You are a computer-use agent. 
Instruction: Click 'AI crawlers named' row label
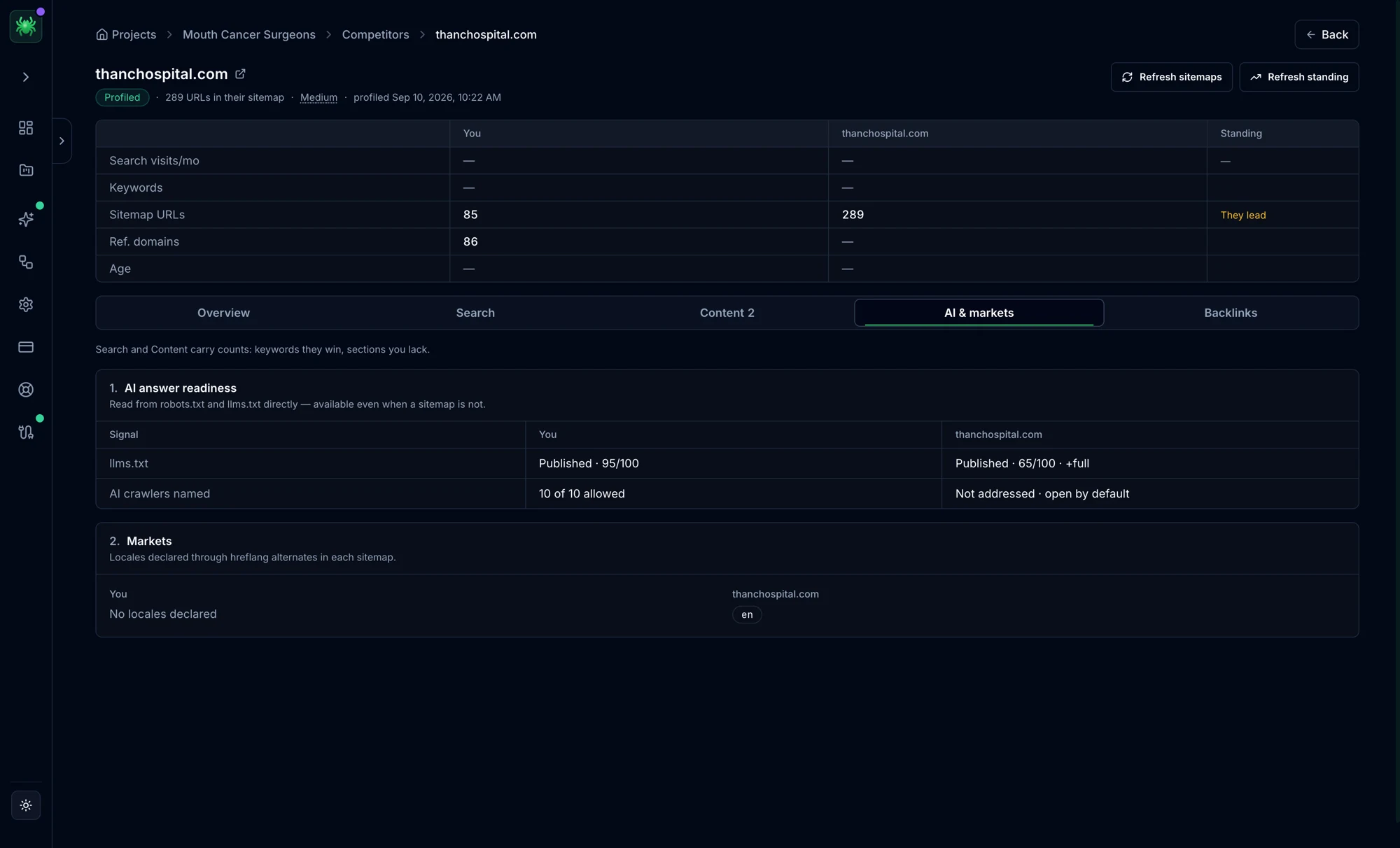[x=160, y=493]
